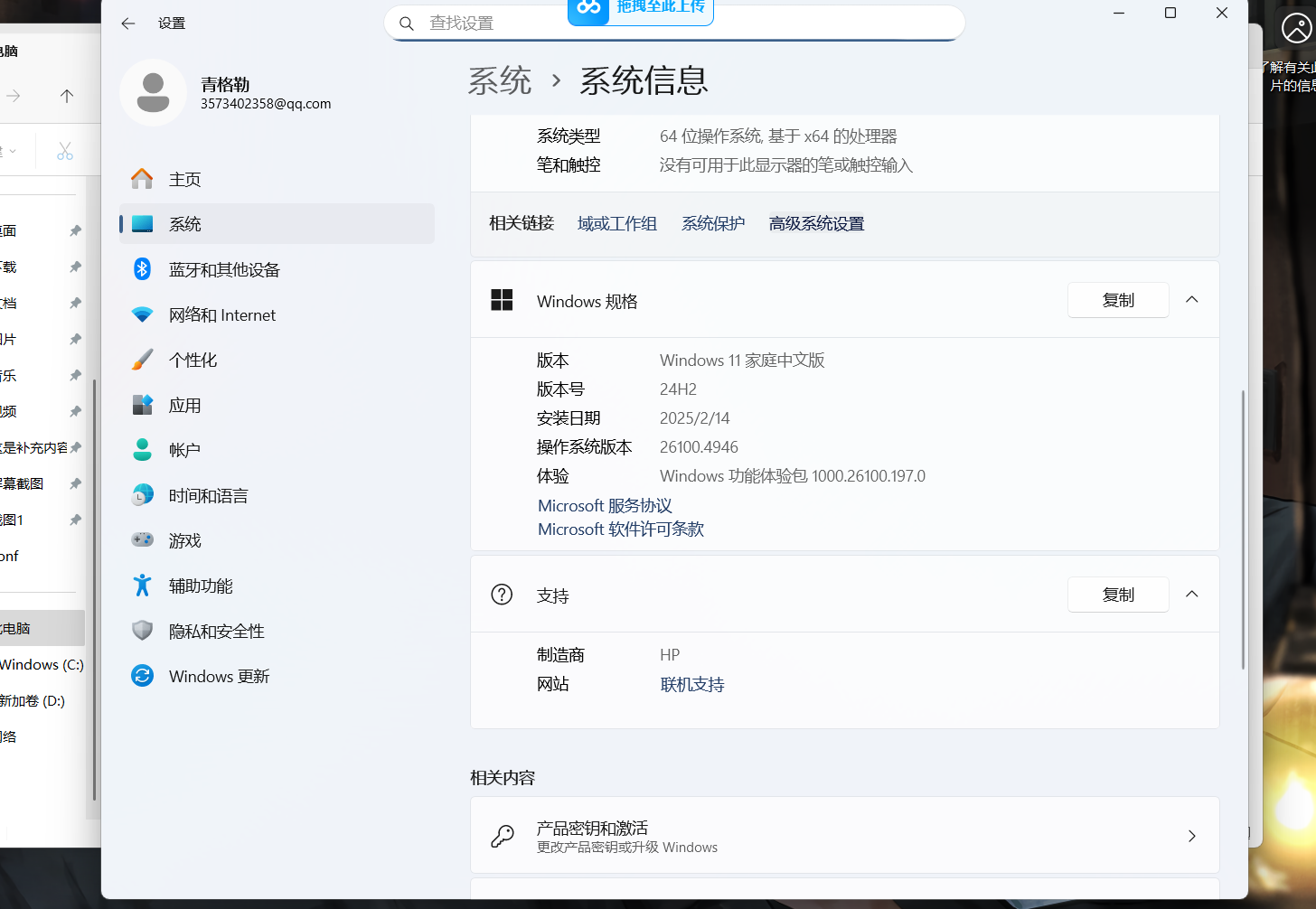Click the 2025/2/14 install date
The image size is (1316, 909).
point(694,418)
